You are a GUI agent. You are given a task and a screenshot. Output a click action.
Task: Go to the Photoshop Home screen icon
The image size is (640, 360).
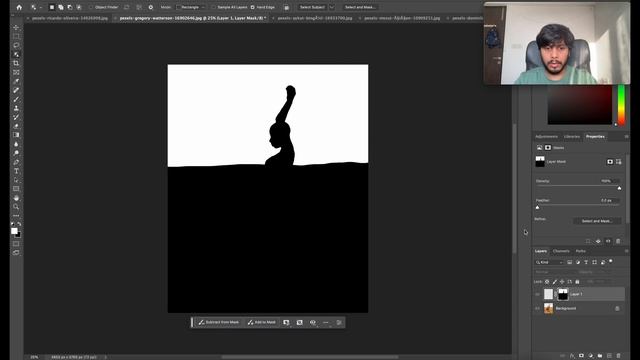coord(19,7)
